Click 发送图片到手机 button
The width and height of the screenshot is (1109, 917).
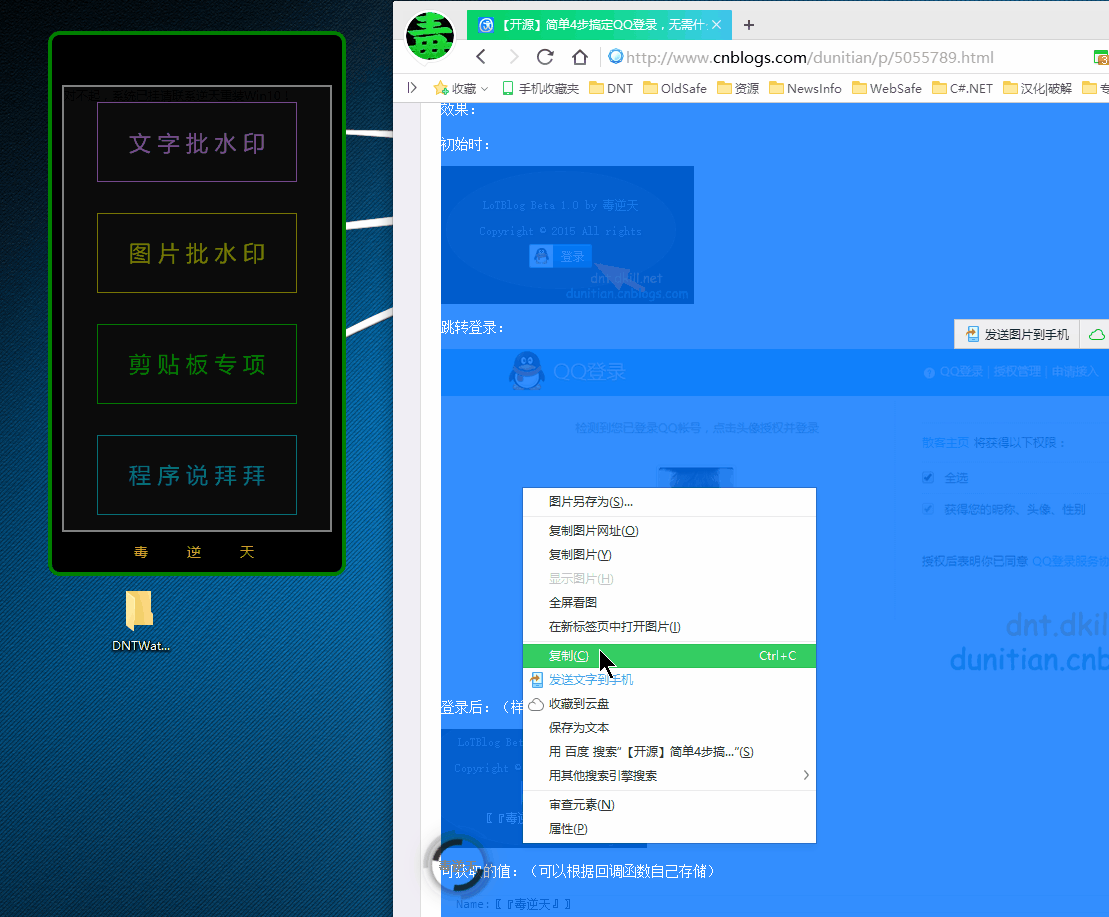click(x=1017, y=334)
